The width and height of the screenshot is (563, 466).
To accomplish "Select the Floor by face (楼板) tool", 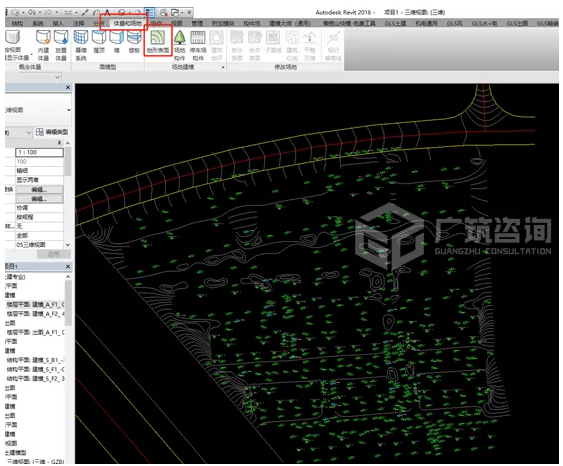I will 134,42.
